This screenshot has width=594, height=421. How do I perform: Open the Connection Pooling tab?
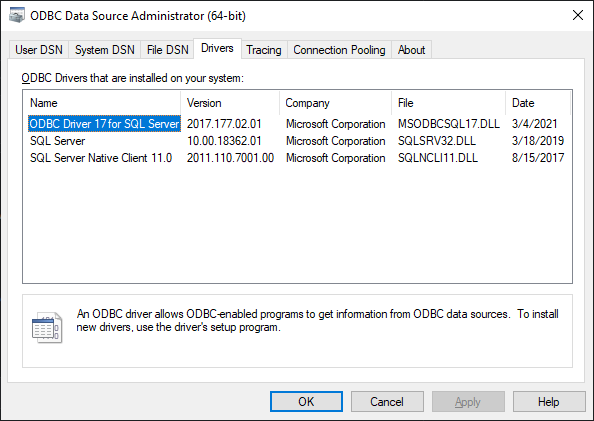click(x=339, y=50)
